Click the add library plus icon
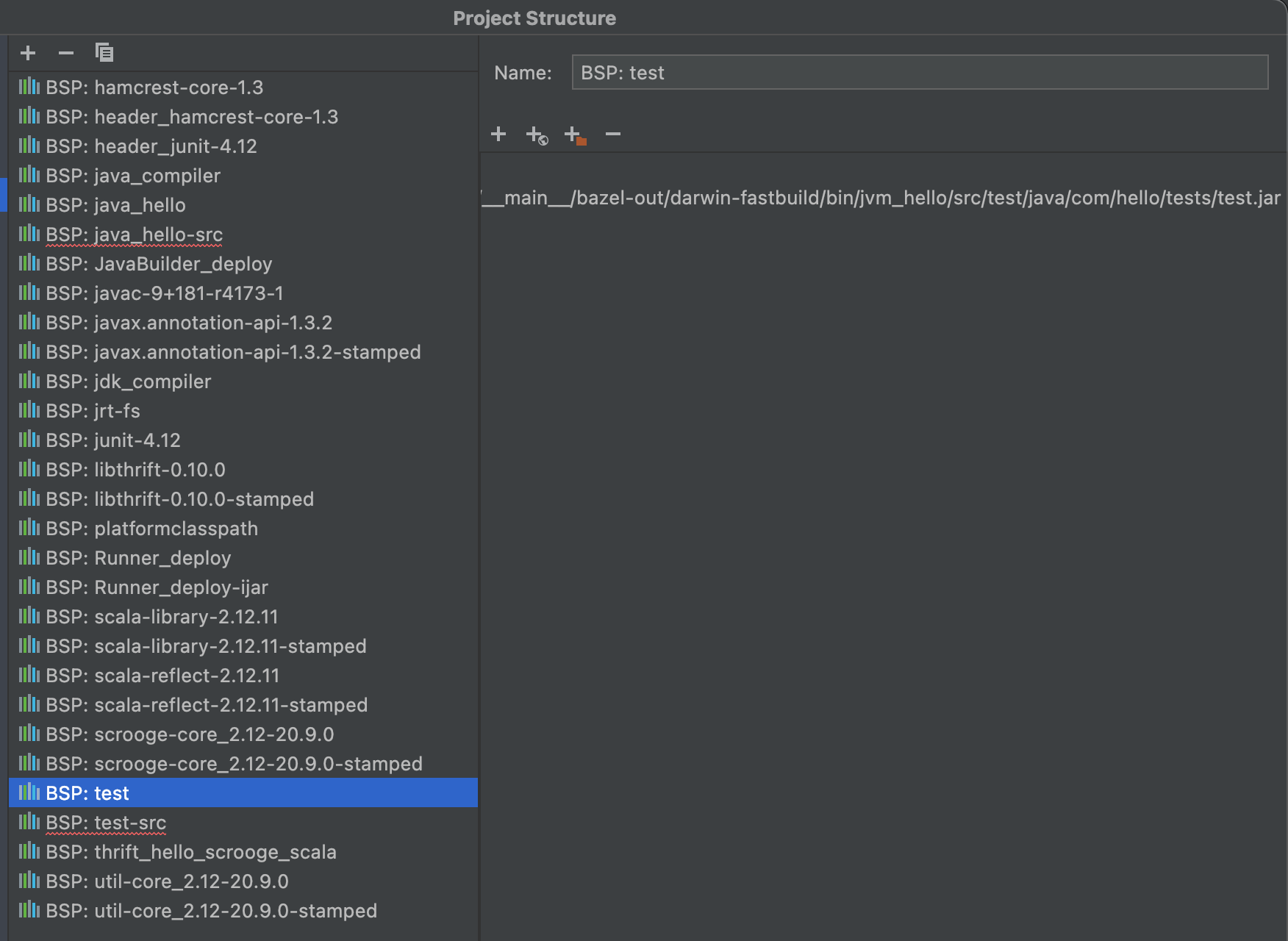Viewport: 1288px width, 941px height. [27, 52]
